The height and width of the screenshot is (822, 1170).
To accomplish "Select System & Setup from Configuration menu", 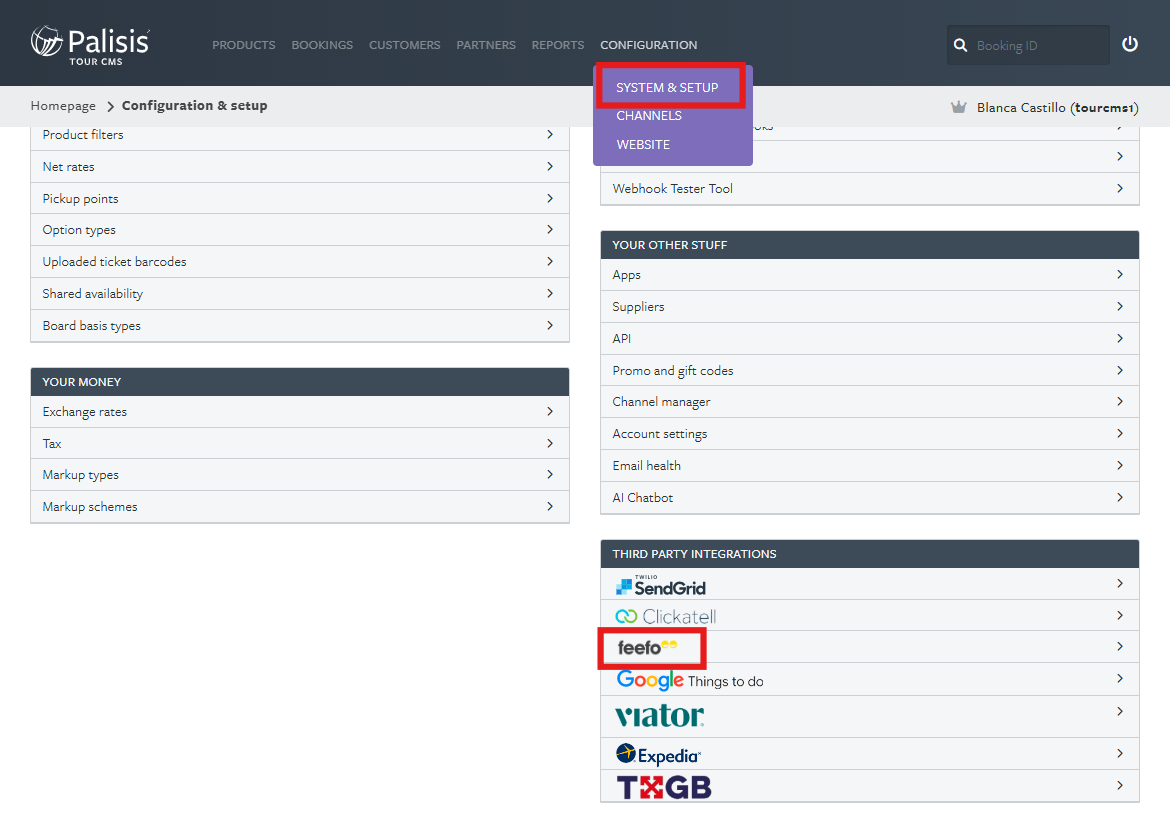I will point(667,87).
